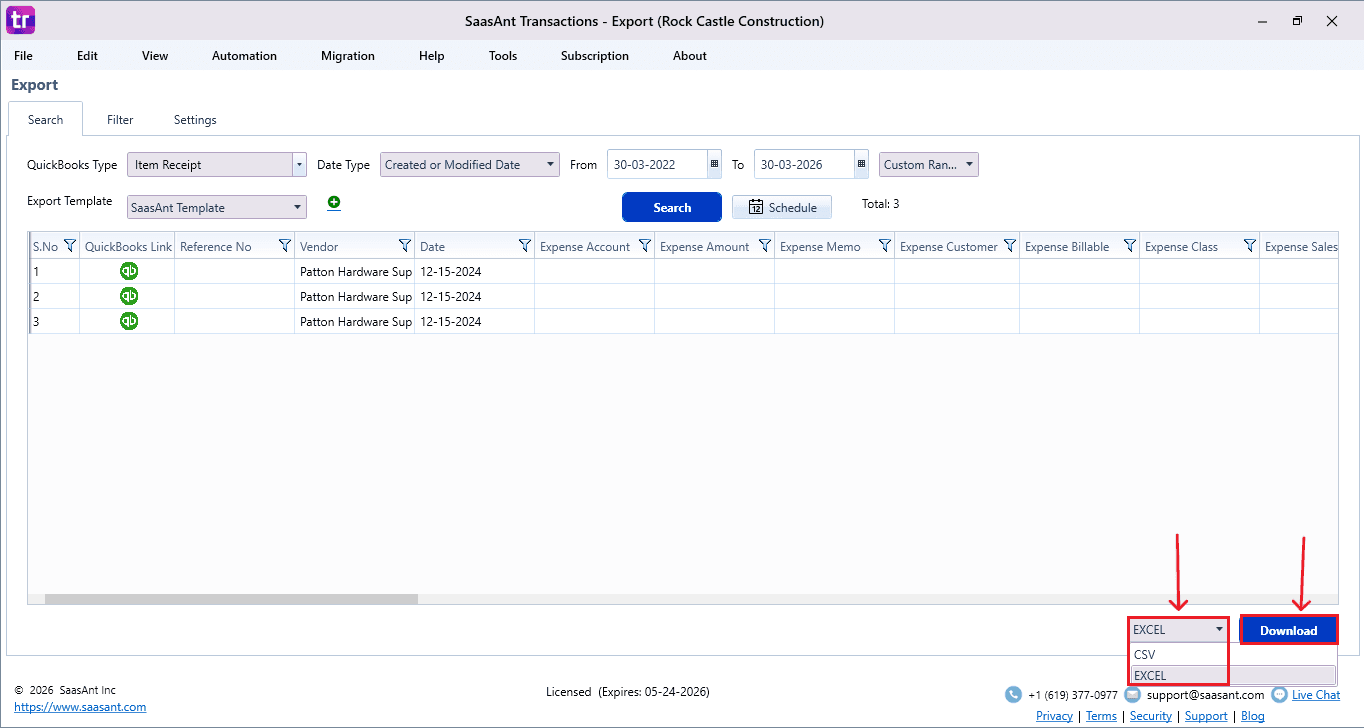This screenshot has height=728, width=1364.
Task: Click the green add template plus icon
Action: click(334, 202)
